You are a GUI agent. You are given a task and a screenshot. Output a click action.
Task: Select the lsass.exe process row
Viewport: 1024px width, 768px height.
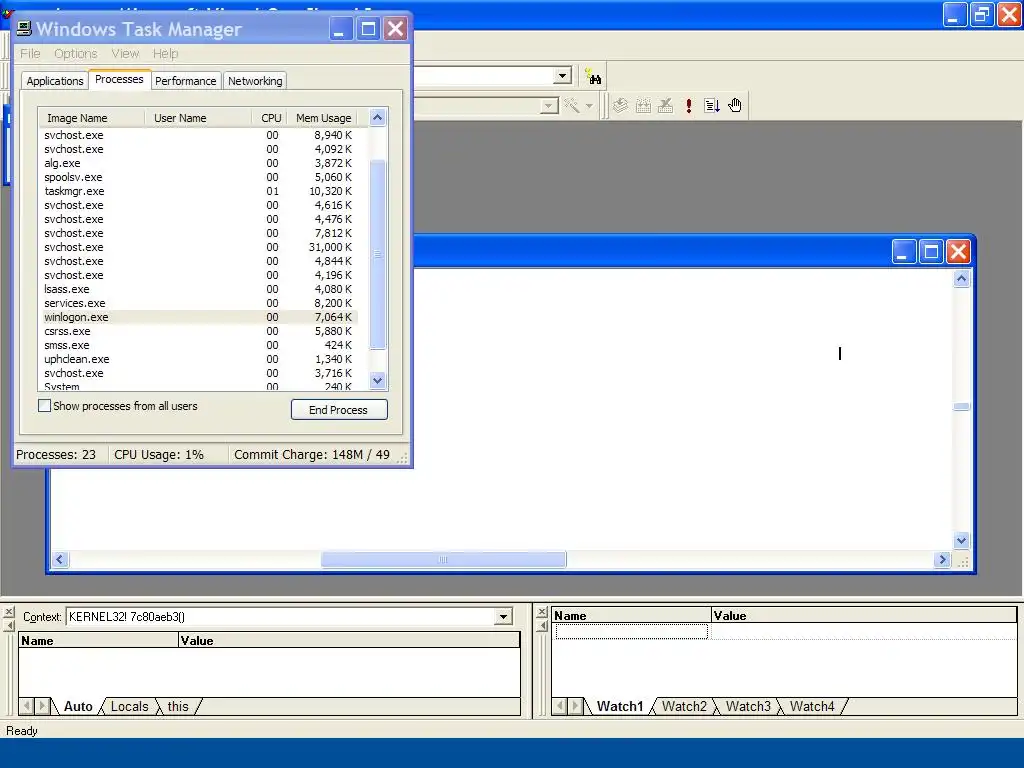tap(198, 289)
